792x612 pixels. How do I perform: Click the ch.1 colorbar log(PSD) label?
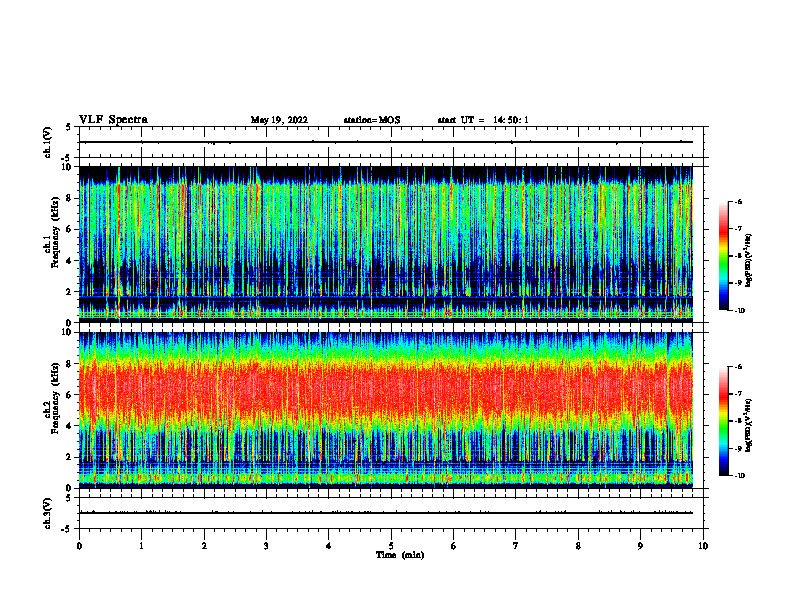click(748, 261)
